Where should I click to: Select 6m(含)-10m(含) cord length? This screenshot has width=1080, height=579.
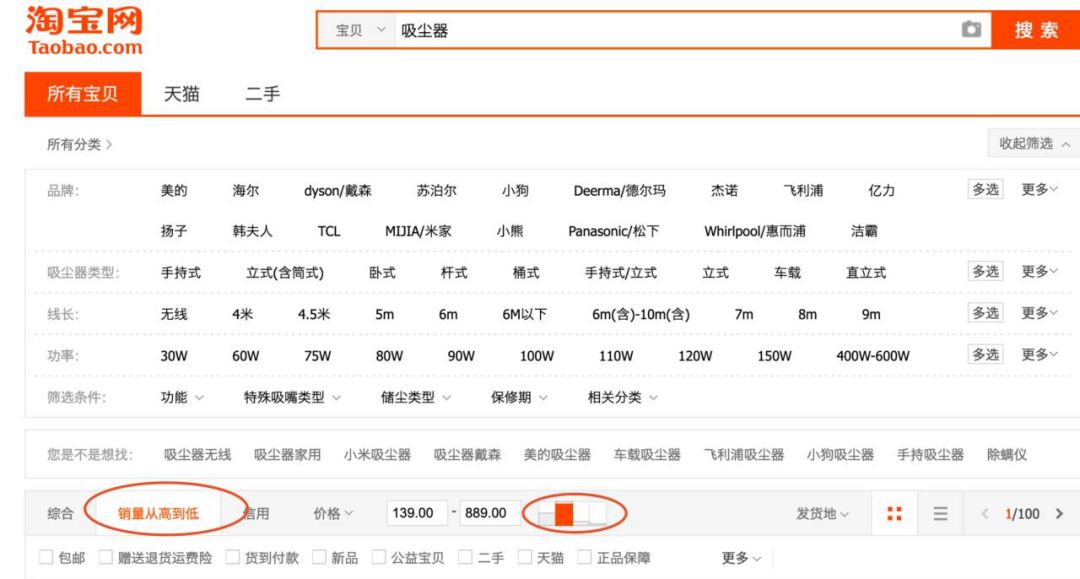coord(641,315)
